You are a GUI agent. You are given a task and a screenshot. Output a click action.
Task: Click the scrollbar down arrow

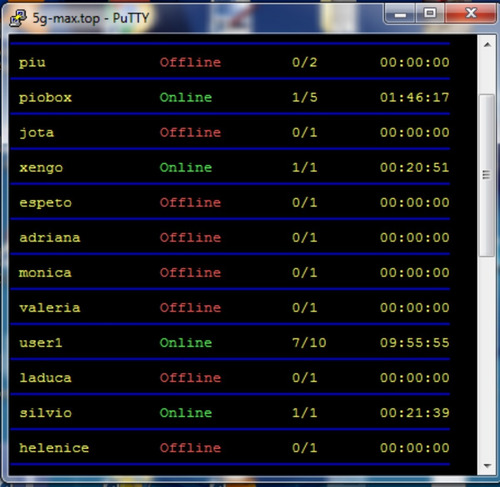[487, 465]
